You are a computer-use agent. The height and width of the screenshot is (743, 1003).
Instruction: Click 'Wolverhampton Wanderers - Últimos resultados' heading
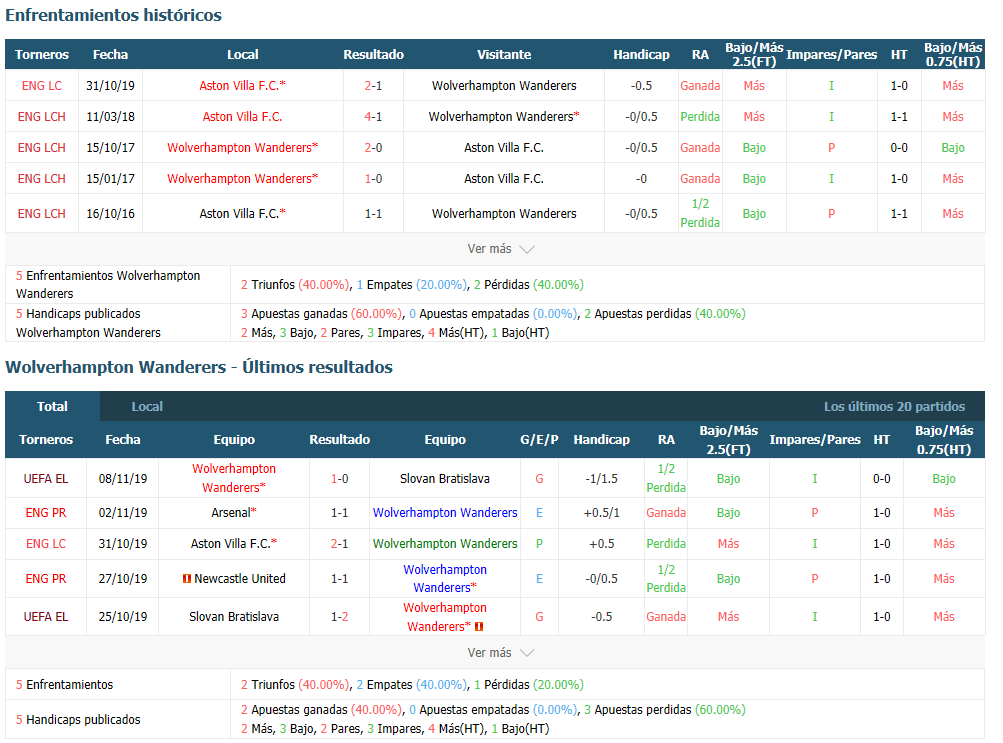pos(199,367)
